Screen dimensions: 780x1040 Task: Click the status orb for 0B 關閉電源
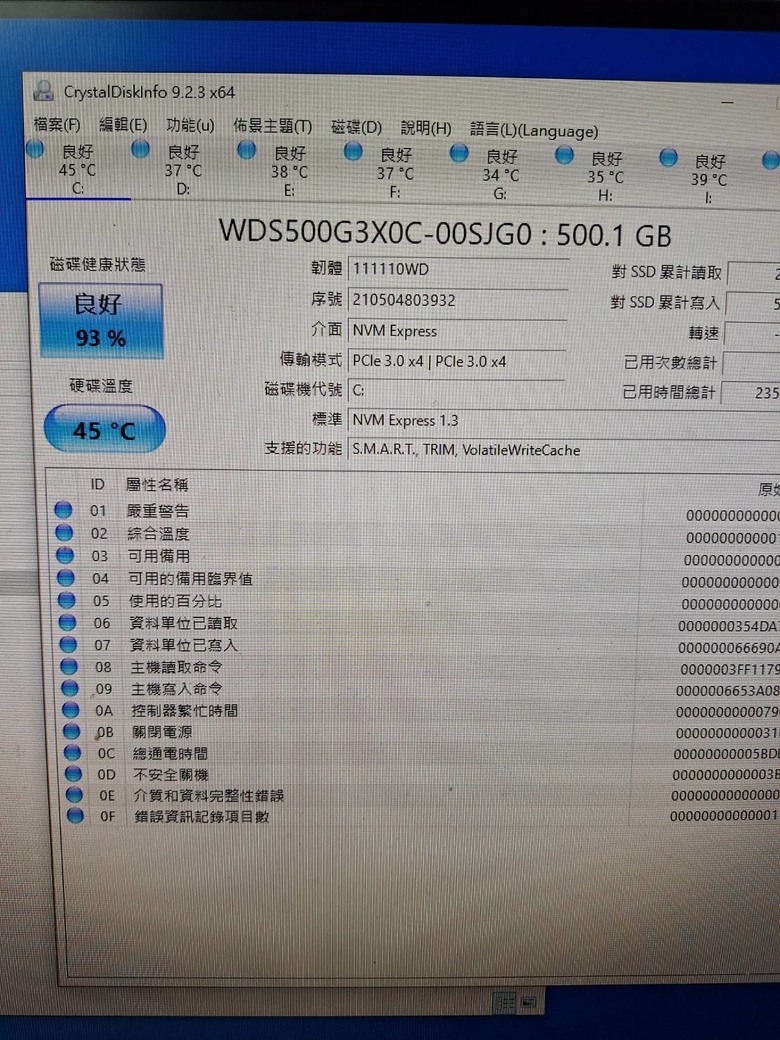(72, 732)
